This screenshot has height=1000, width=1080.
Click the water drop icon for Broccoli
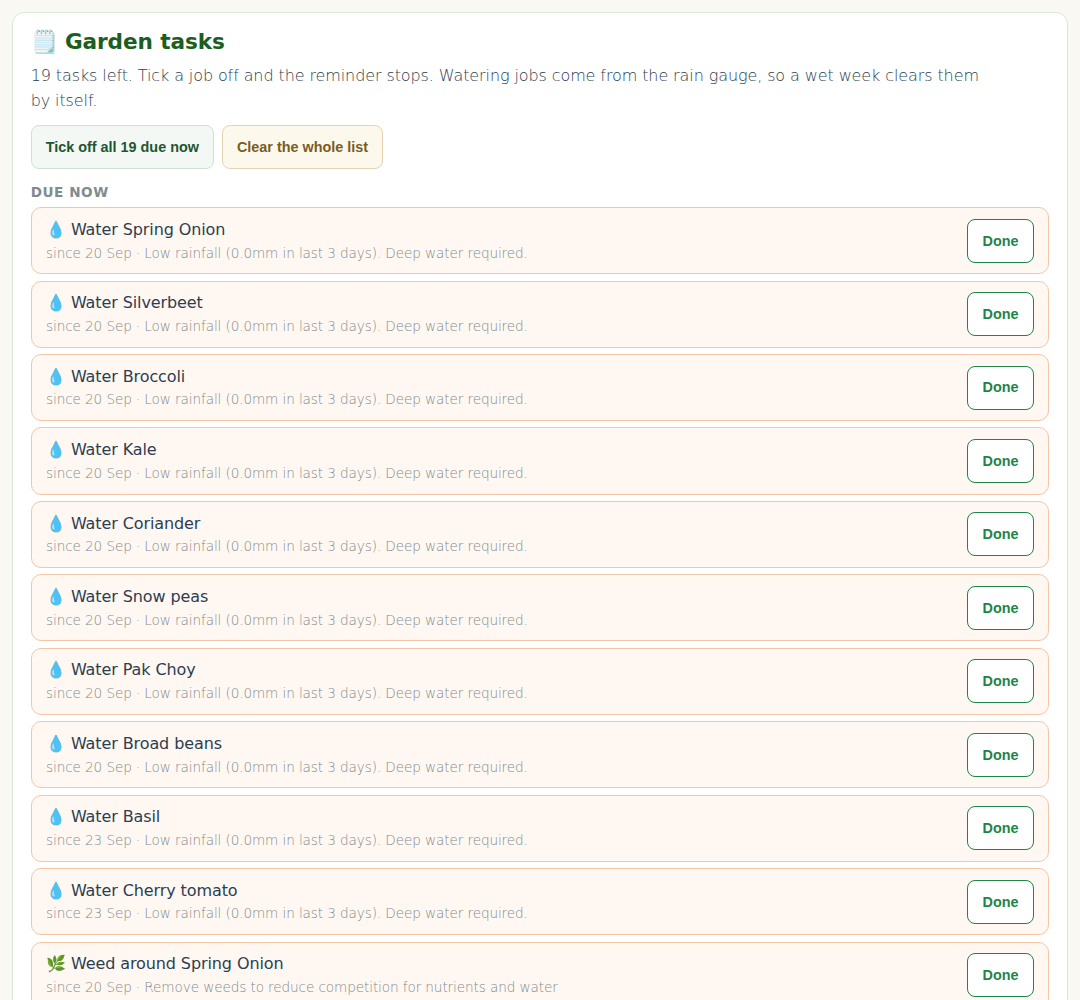(x=56, y=376)
